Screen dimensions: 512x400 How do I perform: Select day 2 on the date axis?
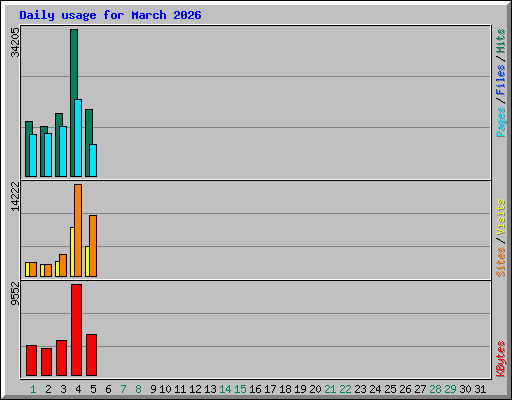(x=48, y=389)
